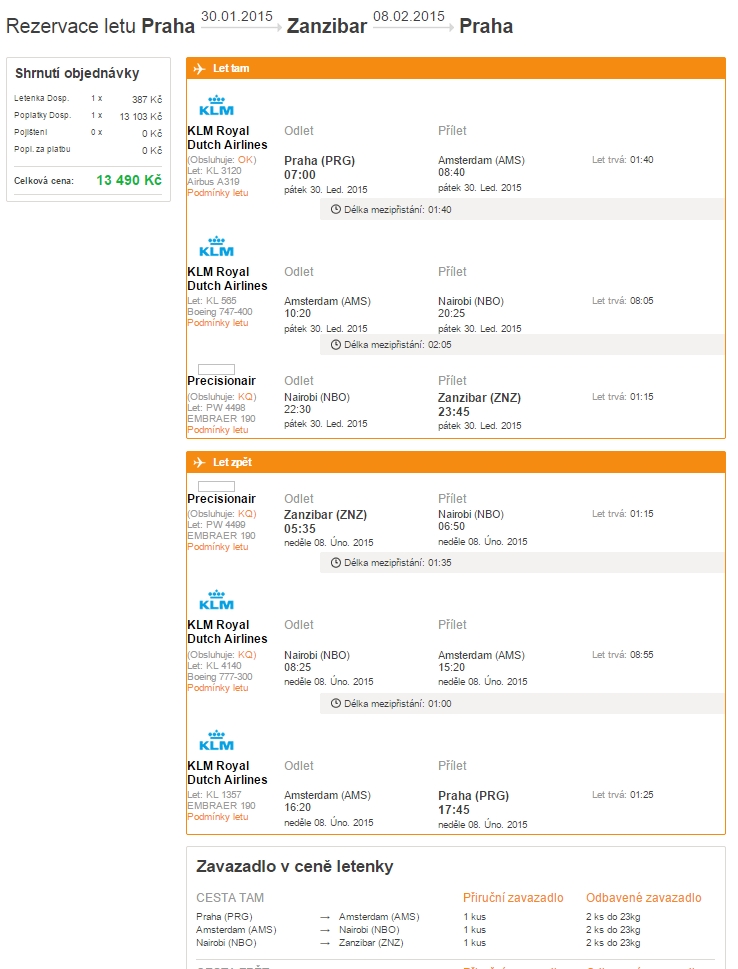Open Podmínky letu for flight KL 4140
The height and width of the screenshot is (969, 738).
coord(218,688)
